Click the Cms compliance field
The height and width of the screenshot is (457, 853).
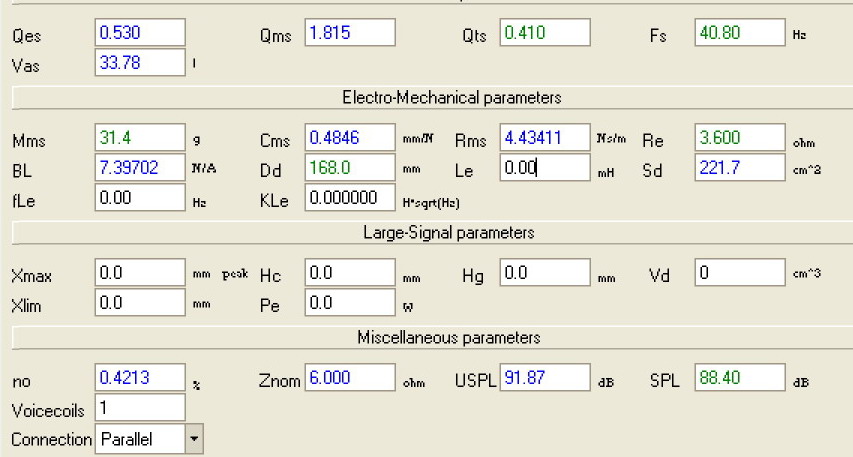(x=349, y=137)
